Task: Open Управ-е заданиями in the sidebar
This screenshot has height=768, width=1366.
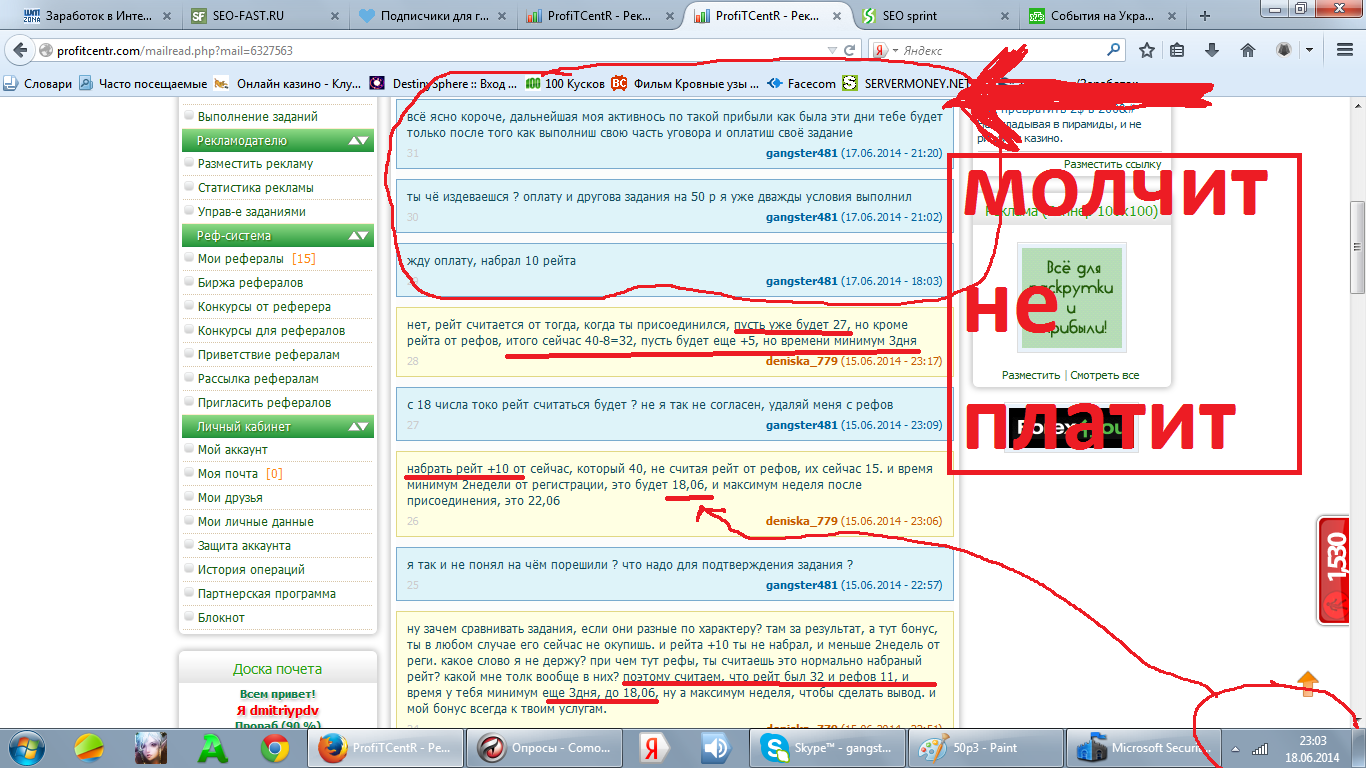Action: 251,212
